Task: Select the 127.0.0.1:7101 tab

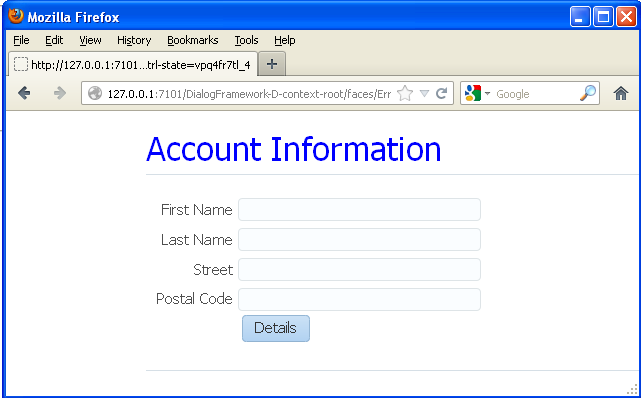Action: click(133, 64)
